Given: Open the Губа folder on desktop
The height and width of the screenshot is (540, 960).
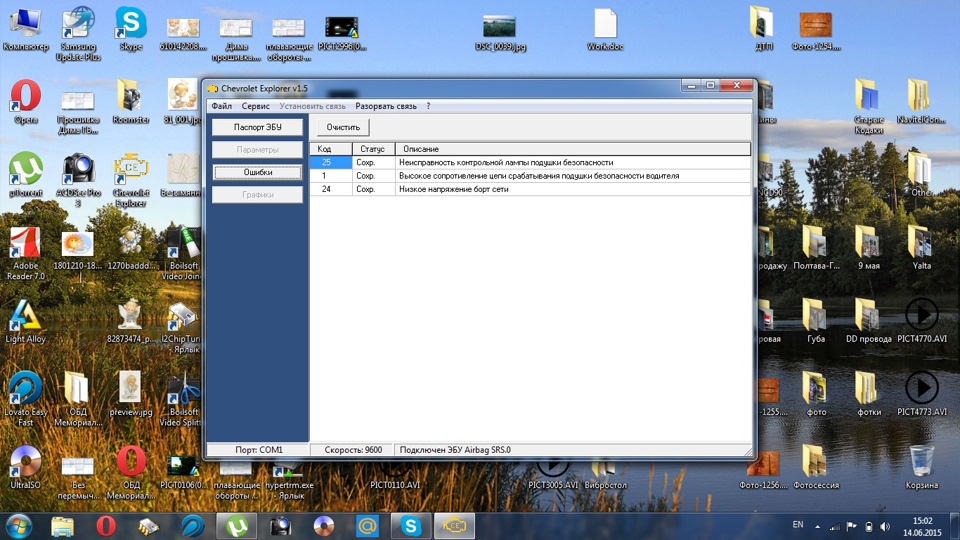Looking at the screenshot, I should click(816, 321).
